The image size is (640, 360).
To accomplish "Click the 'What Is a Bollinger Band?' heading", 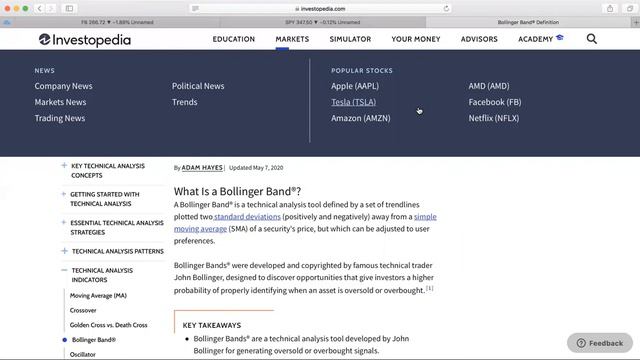I will (x=238, y=191).
